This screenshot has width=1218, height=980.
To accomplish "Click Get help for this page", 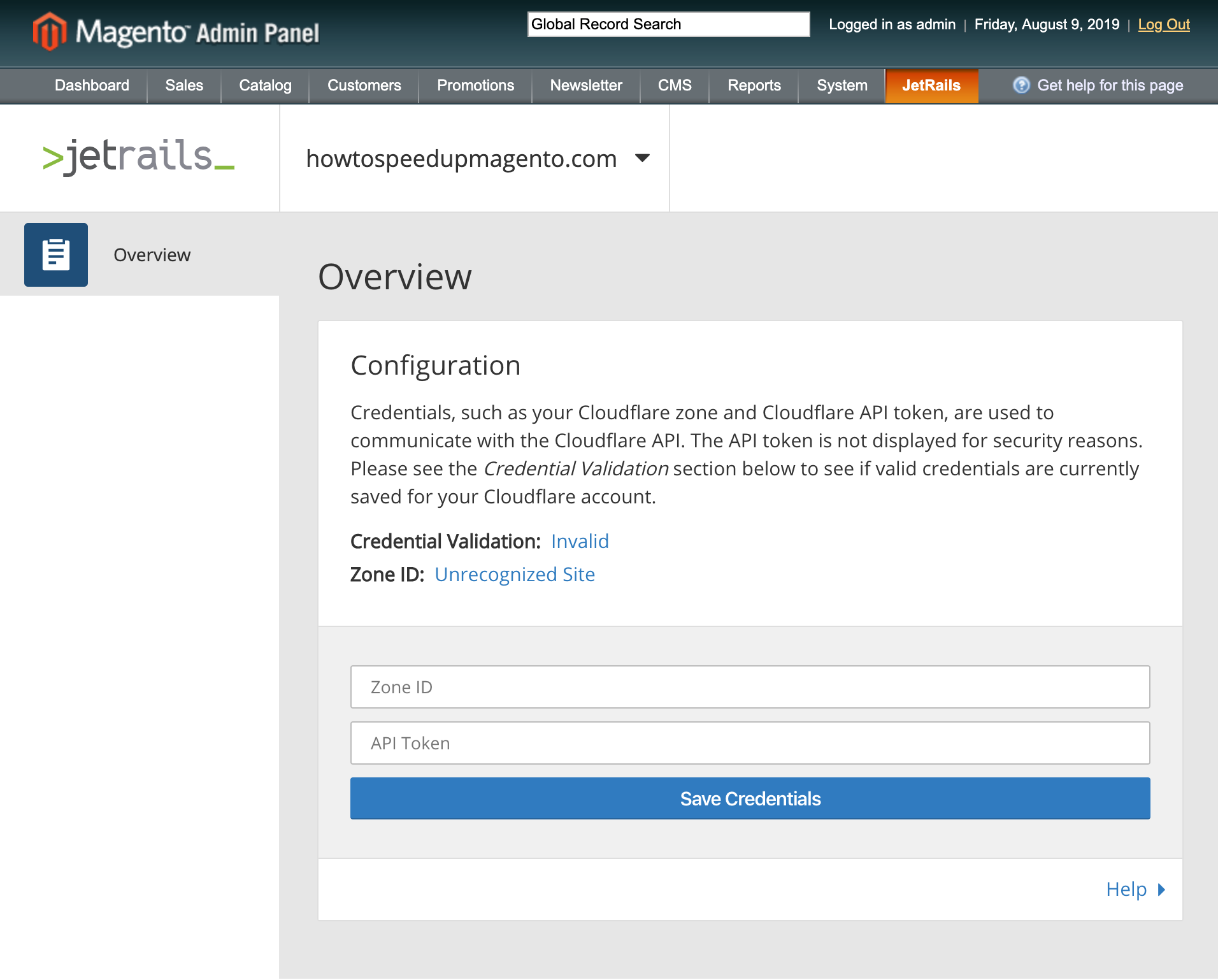I will coord(1110,85).
